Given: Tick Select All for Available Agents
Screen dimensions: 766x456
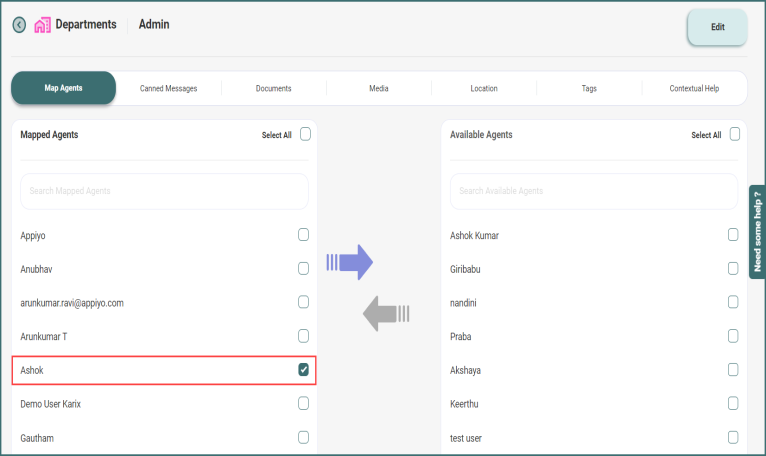Looking at the screenshot, I should tap(734, 134).
